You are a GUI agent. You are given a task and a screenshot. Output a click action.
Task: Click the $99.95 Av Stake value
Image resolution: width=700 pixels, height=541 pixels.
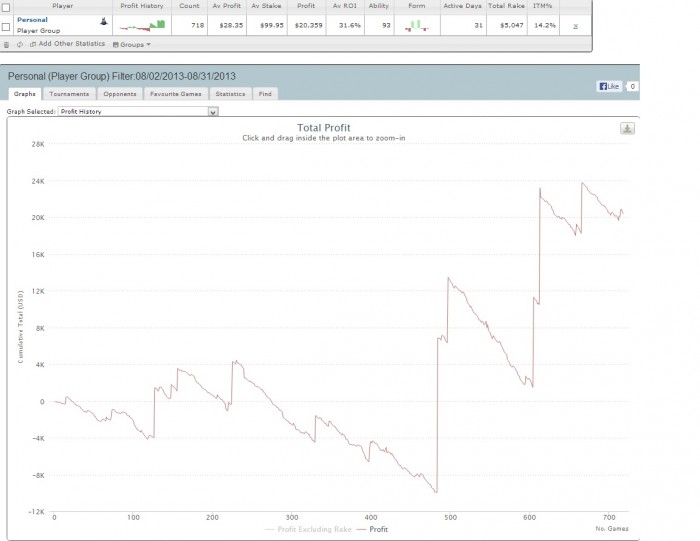(272, 25)
